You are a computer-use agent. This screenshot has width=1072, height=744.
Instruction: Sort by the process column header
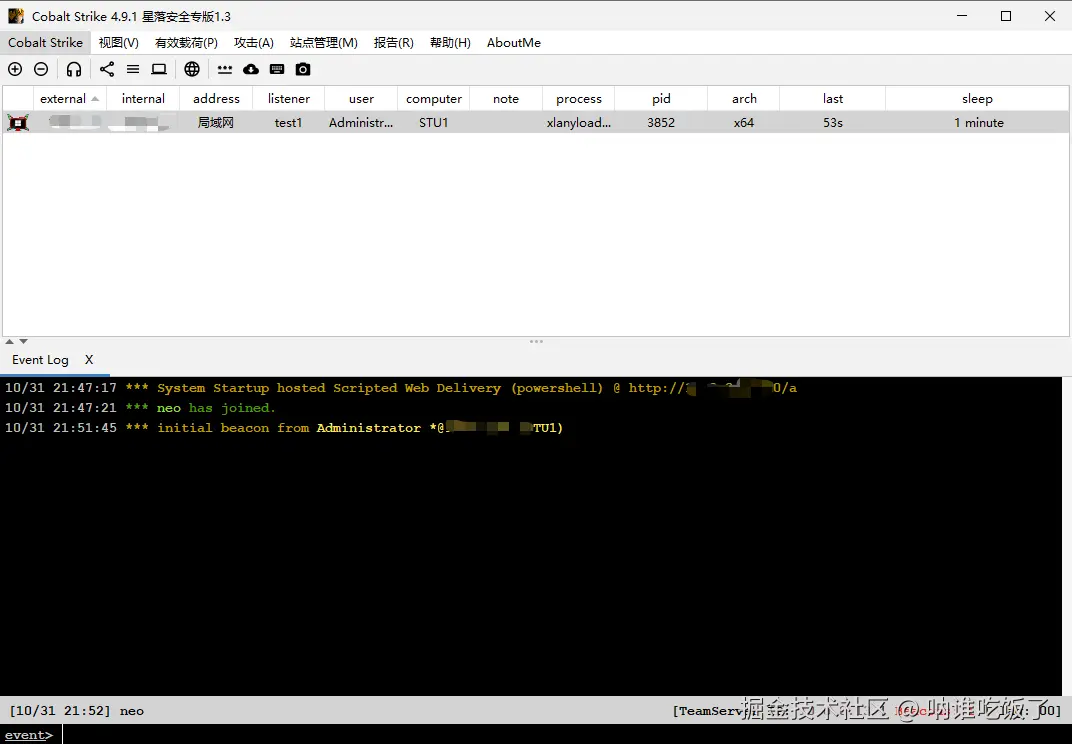pos(578,98)
